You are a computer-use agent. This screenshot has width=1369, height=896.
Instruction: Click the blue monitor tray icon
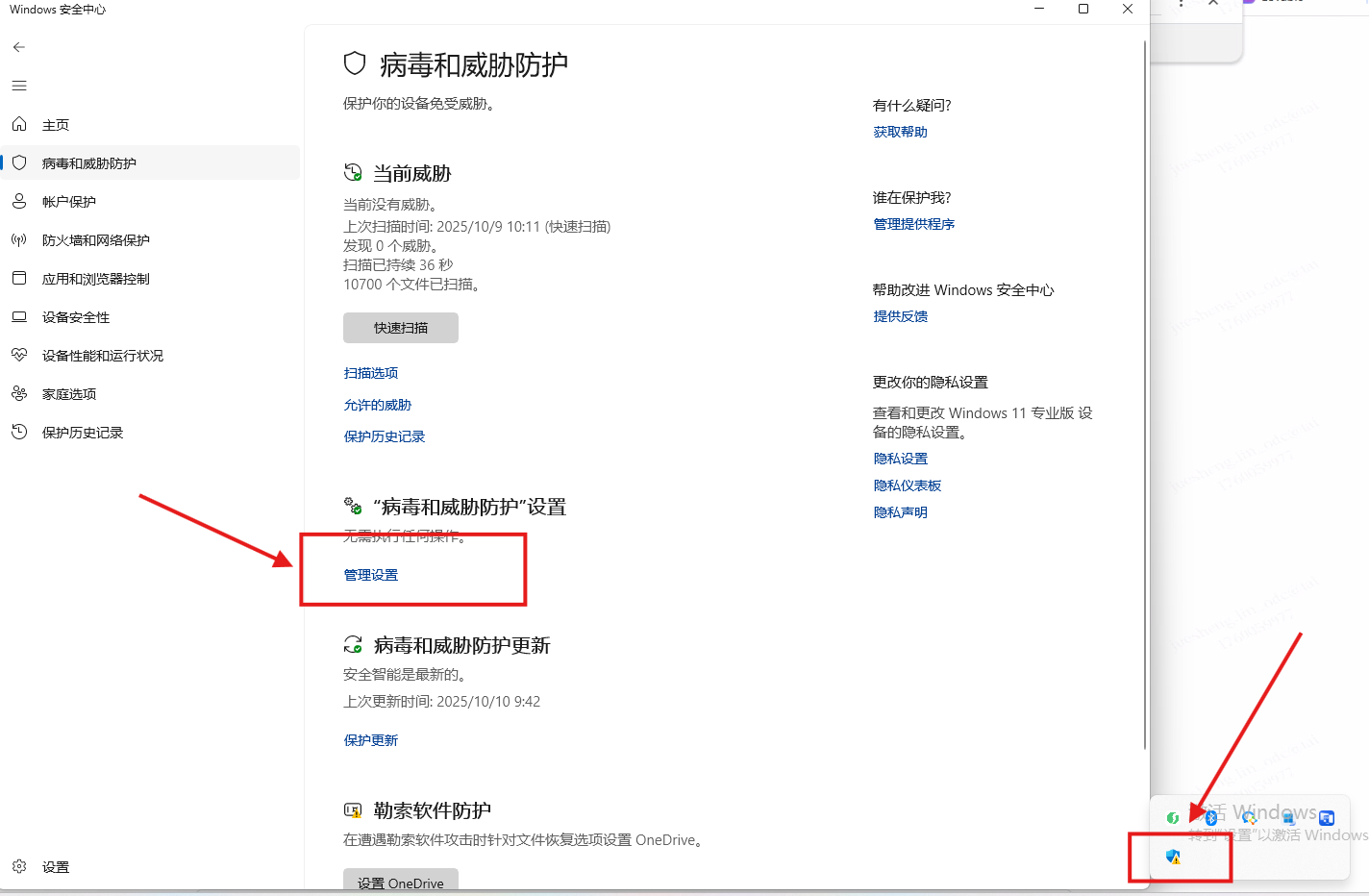(1327, 818)
